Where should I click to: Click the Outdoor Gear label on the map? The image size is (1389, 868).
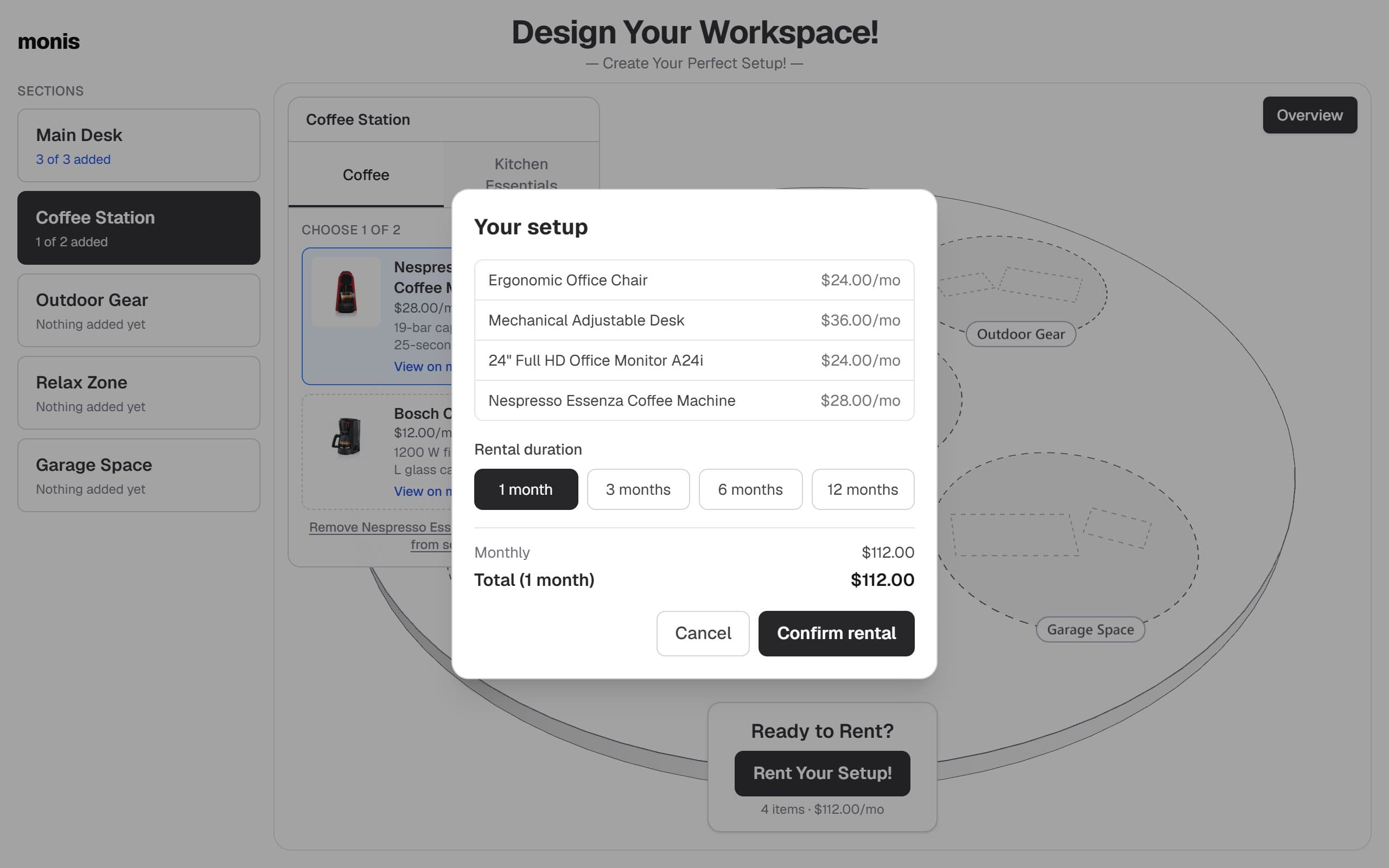pyautogui.click(x=1021, y=334)
